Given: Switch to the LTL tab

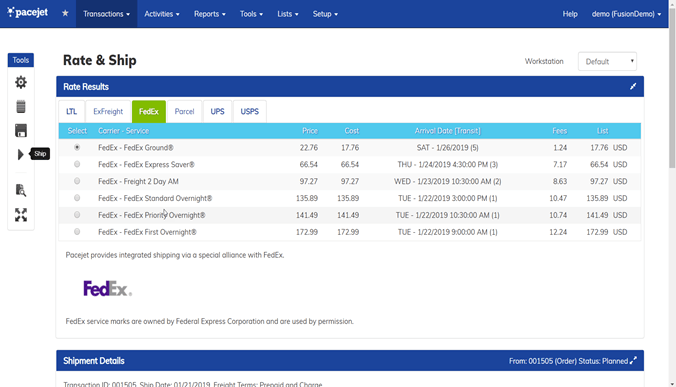Looking at the screenshot, I should pyautogui.click(x=72, y=112).
